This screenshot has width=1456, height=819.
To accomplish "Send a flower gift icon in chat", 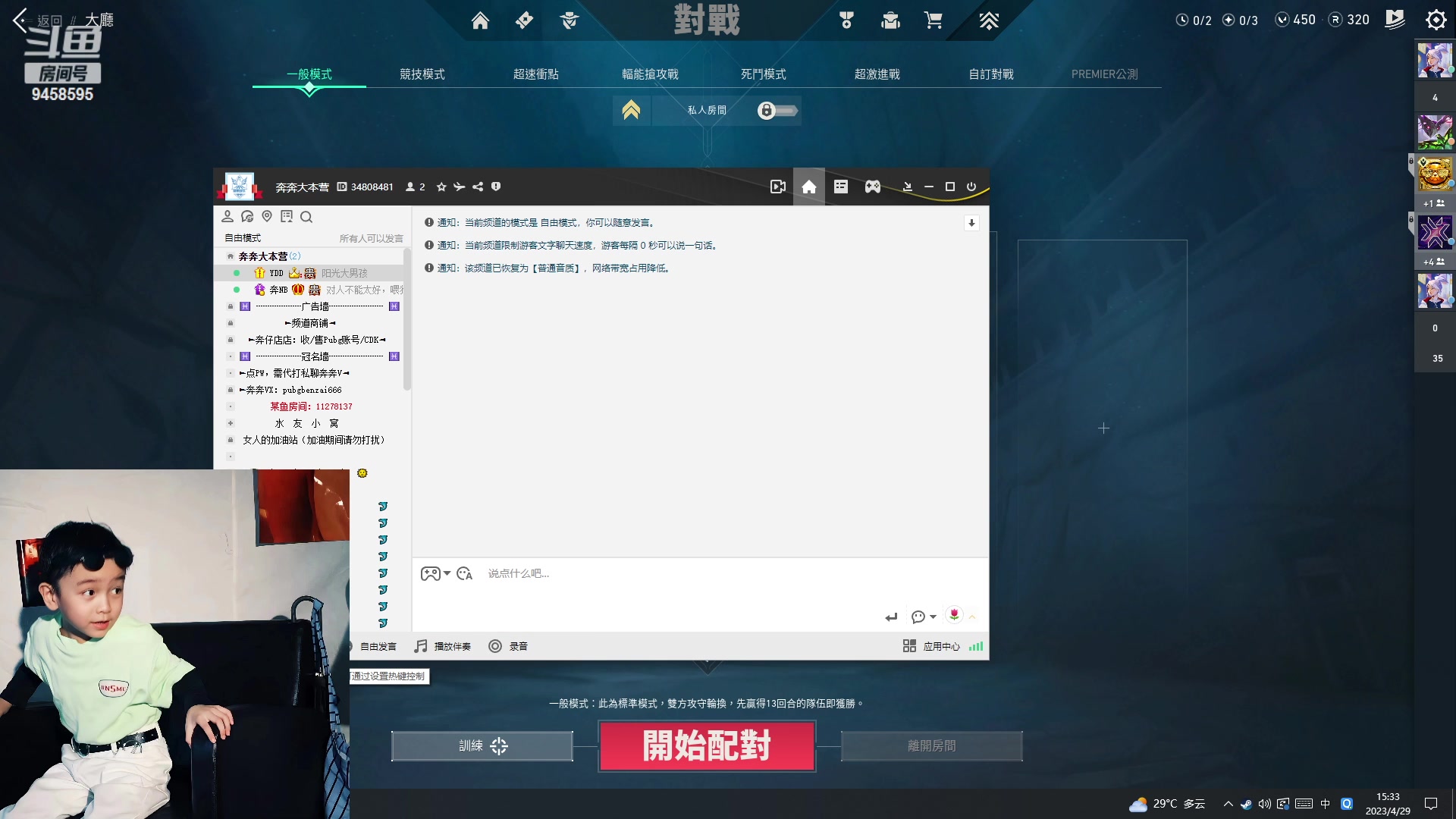I will point(954,616).
